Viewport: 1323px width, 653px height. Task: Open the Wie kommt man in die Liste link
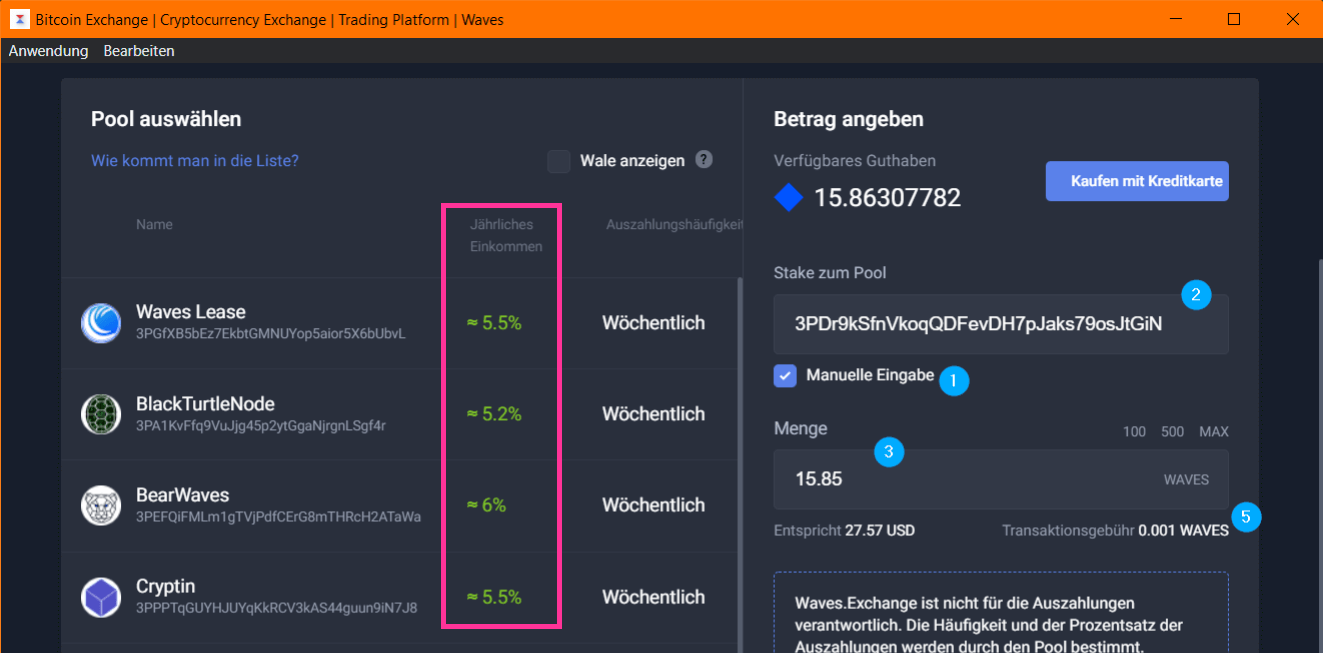coord(195,160)
